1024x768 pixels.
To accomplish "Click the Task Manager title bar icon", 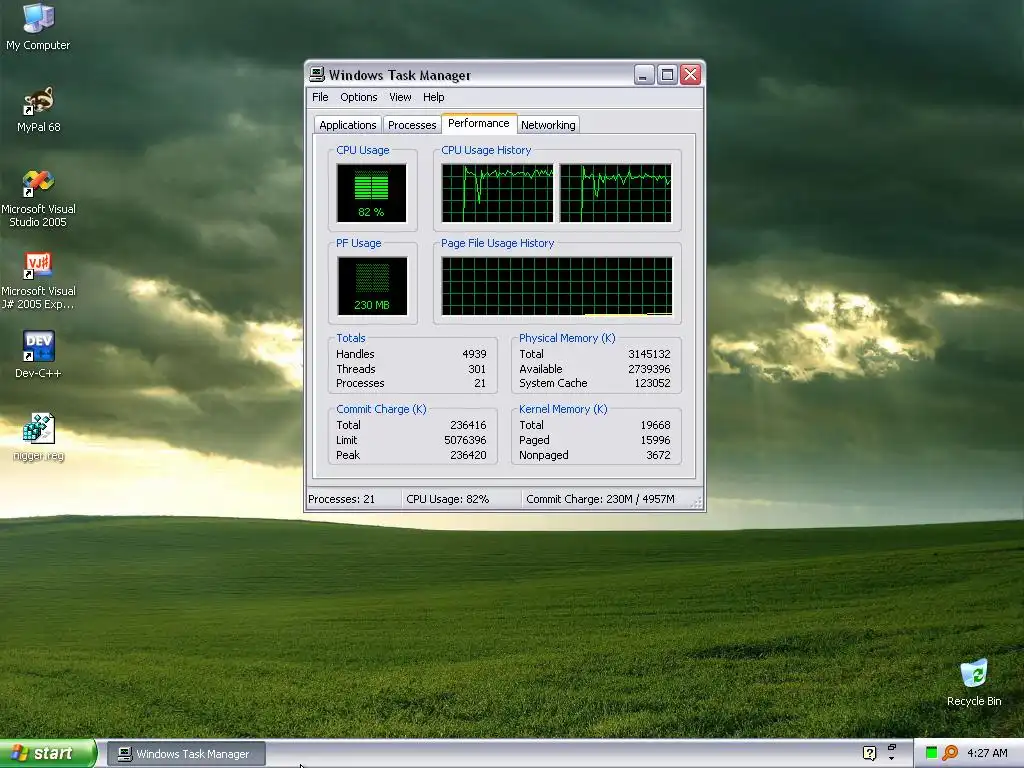I will 317,74.
